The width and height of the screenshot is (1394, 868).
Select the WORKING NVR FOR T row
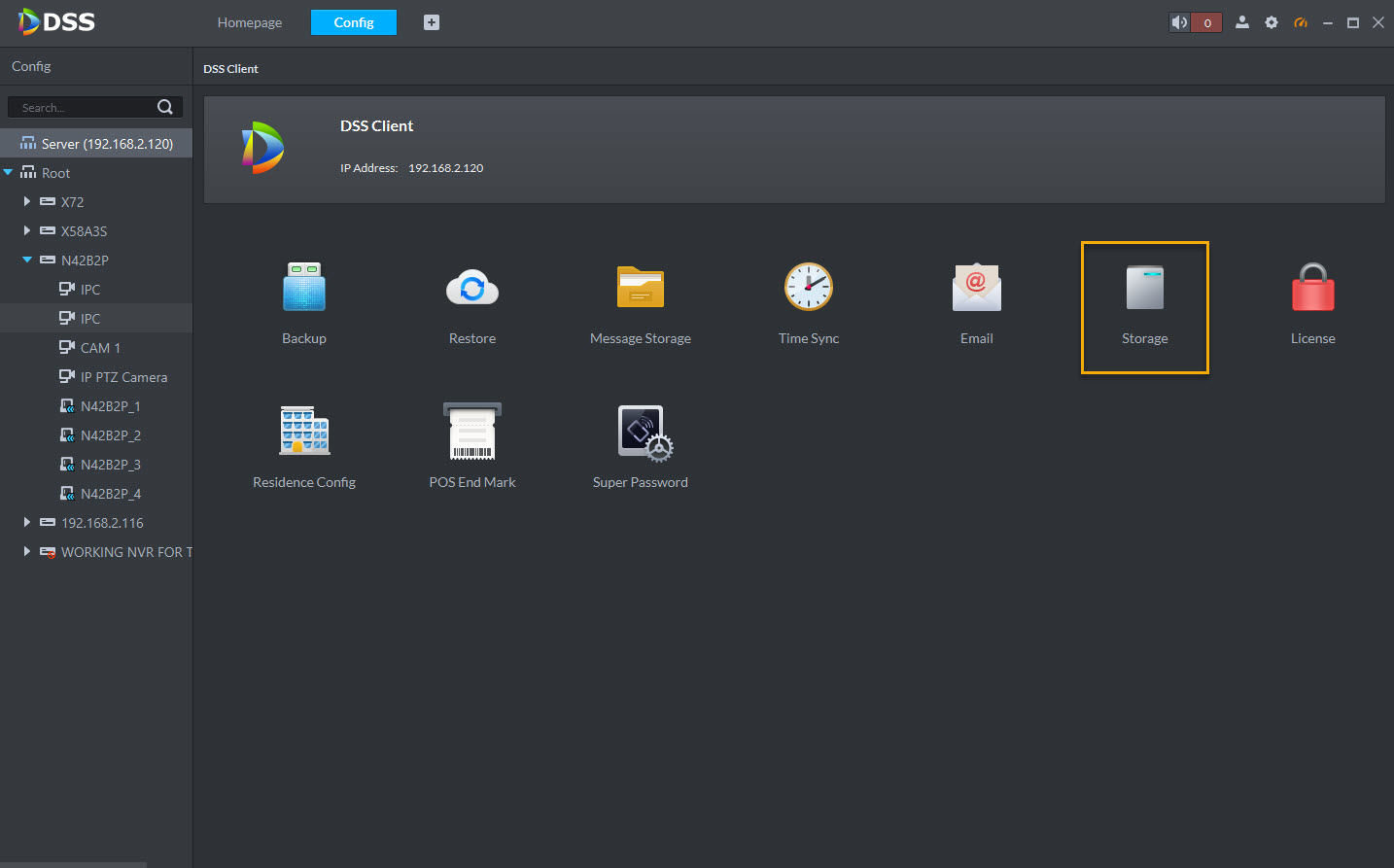96,552
